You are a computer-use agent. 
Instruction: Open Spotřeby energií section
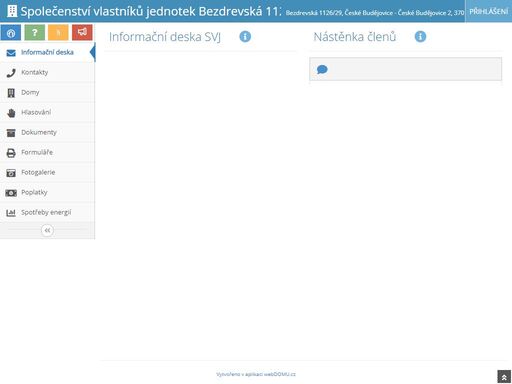tap(47, 212)
